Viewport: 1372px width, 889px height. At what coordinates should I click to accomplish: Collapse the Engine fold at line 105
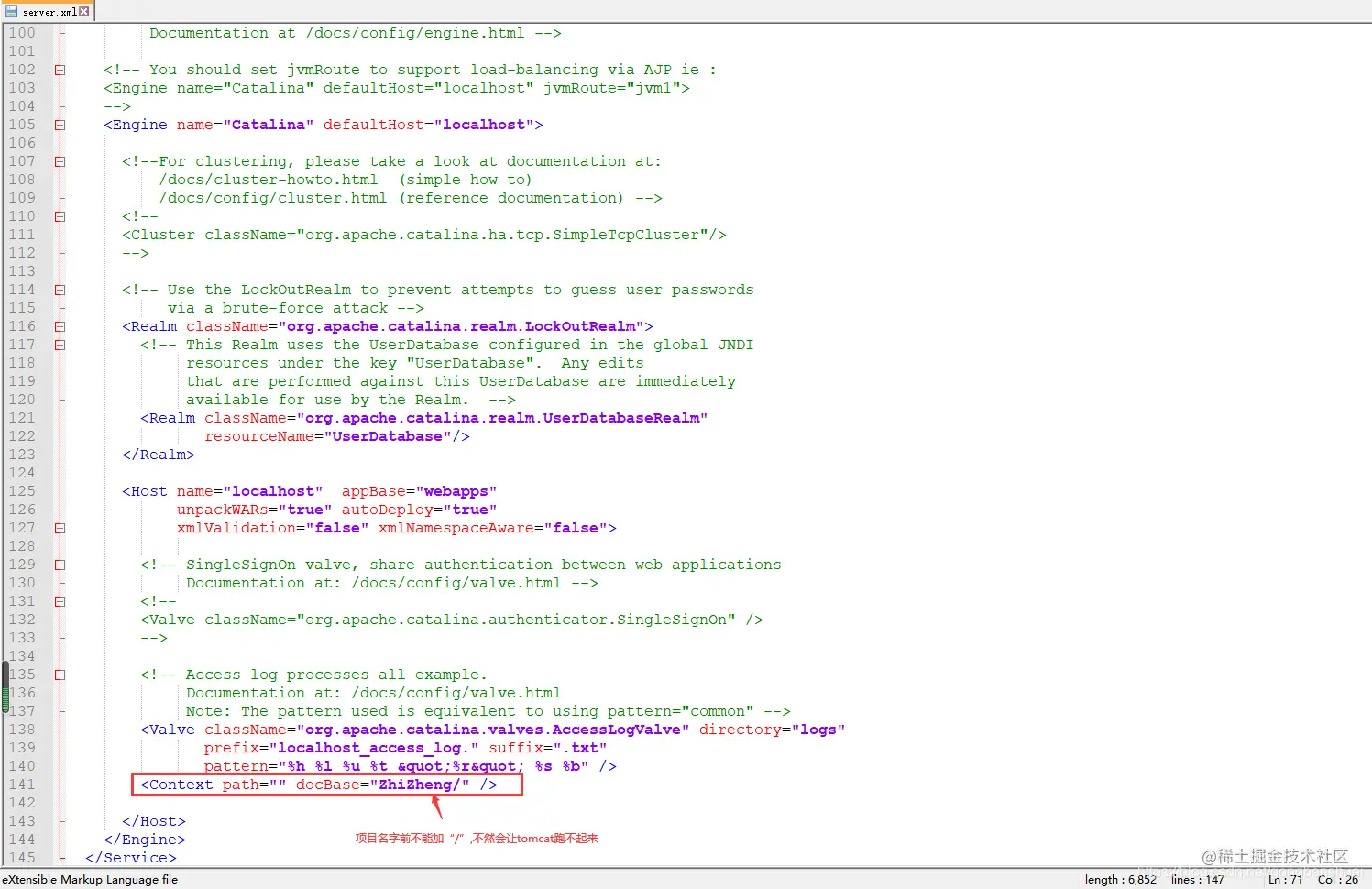(x=60, y=125)
